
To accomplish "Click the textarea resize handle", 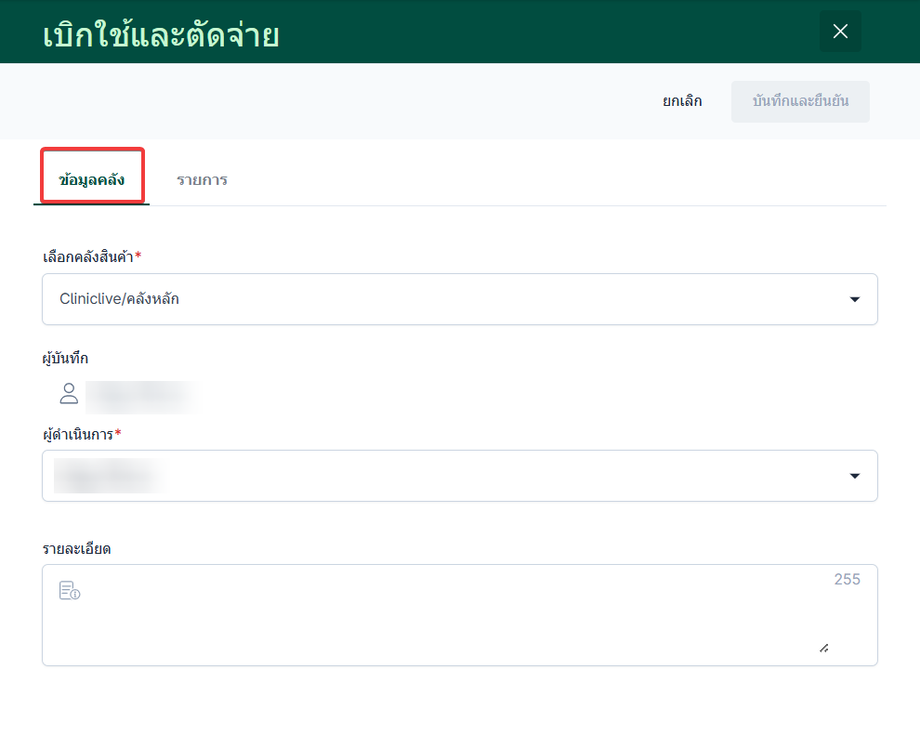I will (x=824, y=648).
